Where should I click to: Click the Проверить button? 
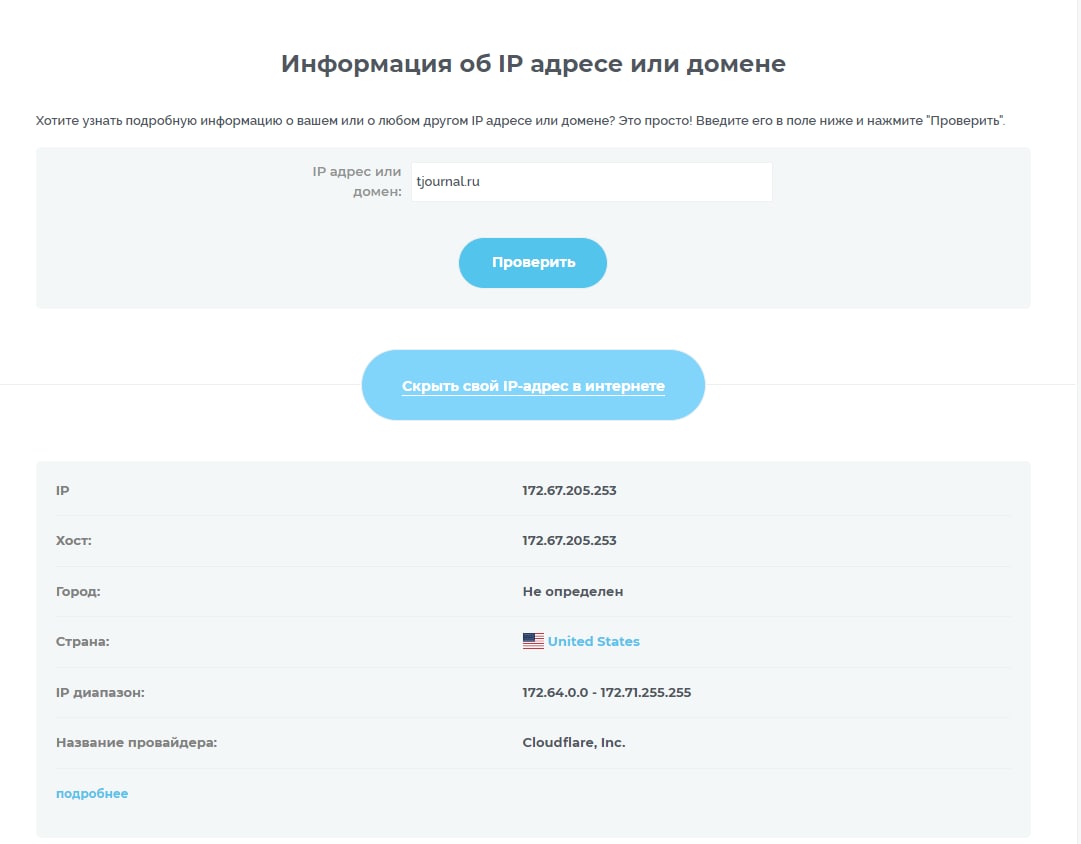coord(533,263)
